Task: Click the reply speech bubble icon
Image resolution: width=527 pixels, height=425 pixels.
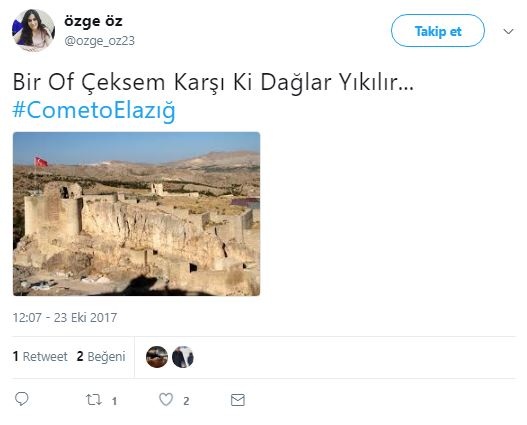Action: coord(22,399)
